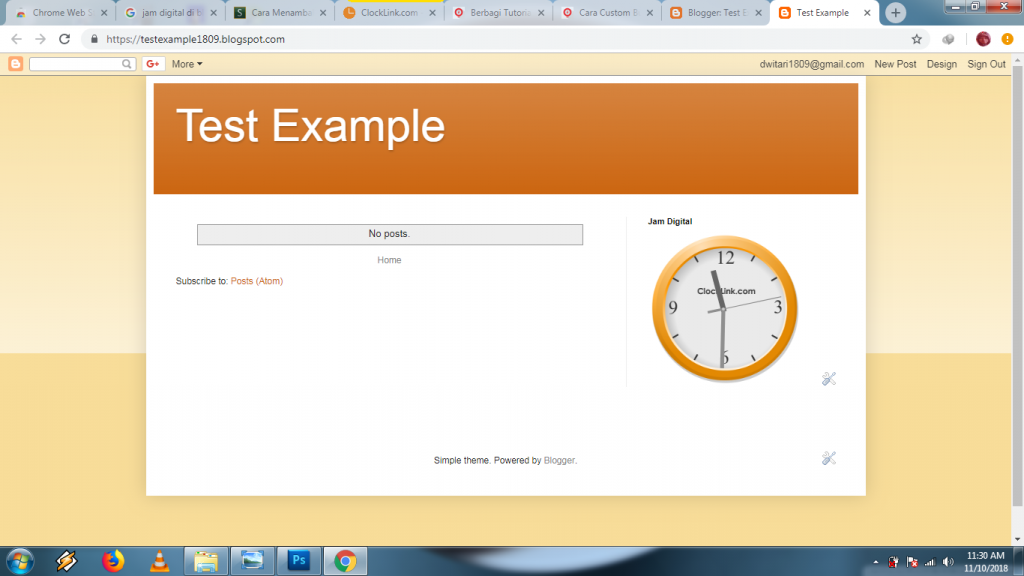Switch to the ClockLink.com tab
The height and width of the screenshot is (576, 1024).
point(389,12)
